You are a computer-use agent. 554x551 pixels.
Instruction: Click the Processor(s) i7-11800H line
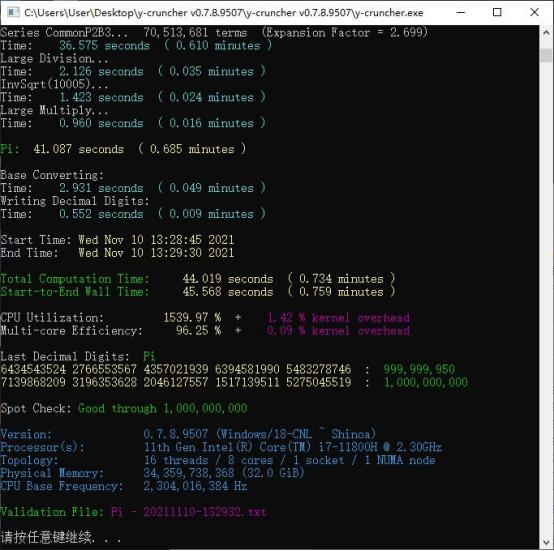221,447
